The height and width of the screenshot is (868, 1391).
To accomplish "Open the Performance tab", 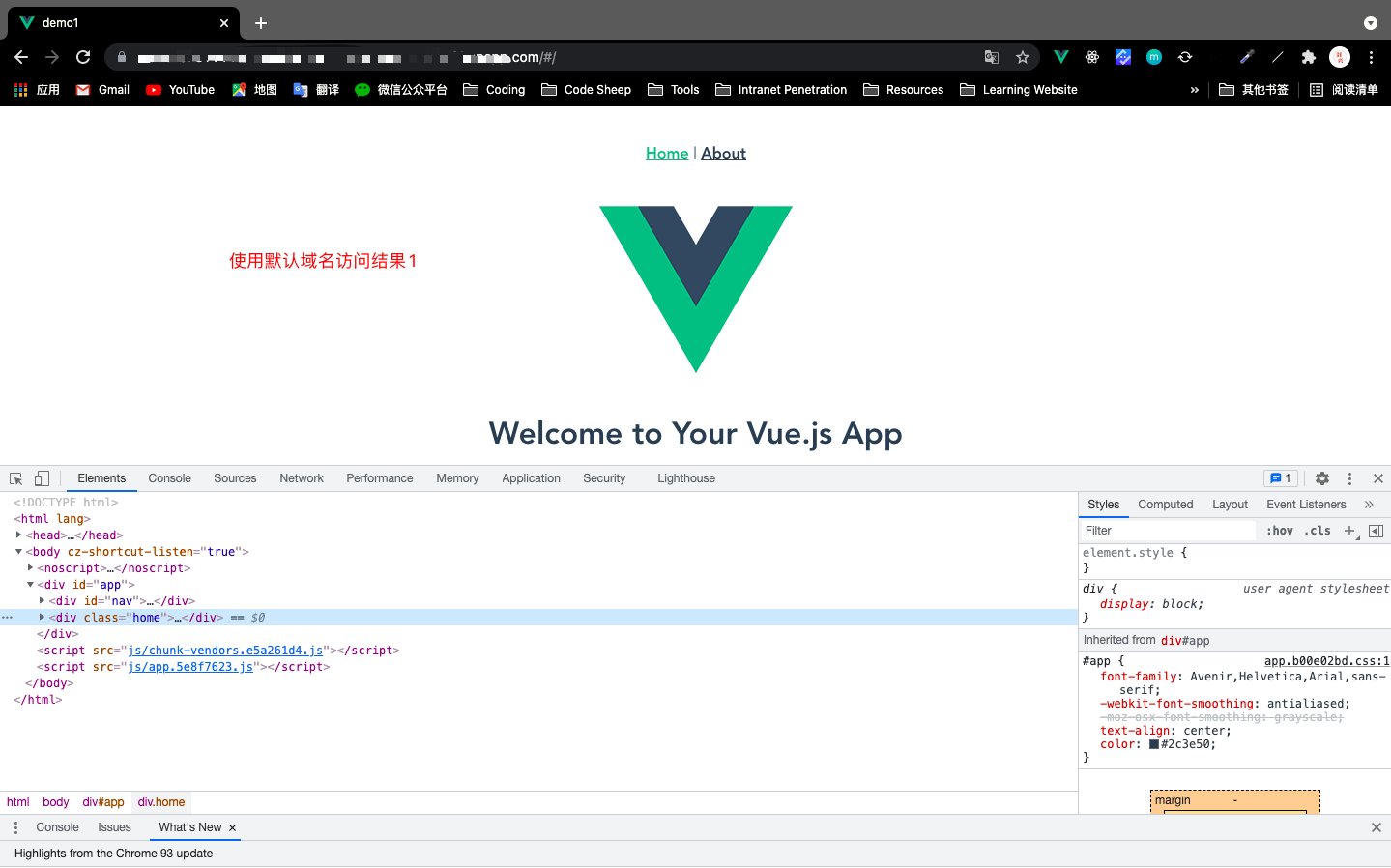I will click(380, 478).
